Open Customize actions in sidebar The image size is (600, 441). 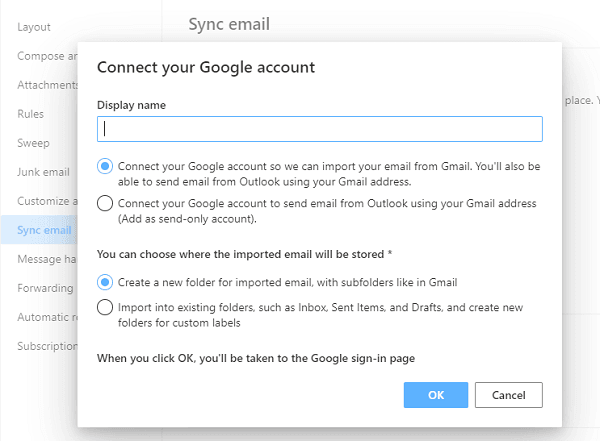pyautogui.click(x=47, y=201)
